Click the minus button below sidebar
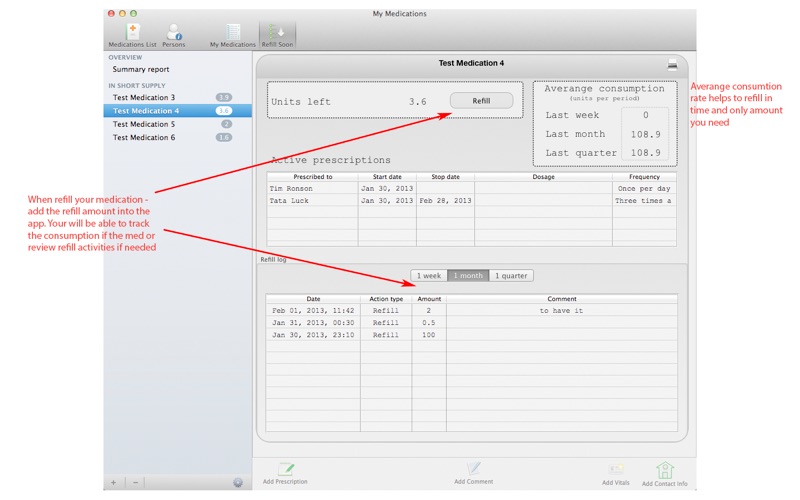The width and height of the screenshot is (800, 500). pyautogui.click(x=135, y=482)
